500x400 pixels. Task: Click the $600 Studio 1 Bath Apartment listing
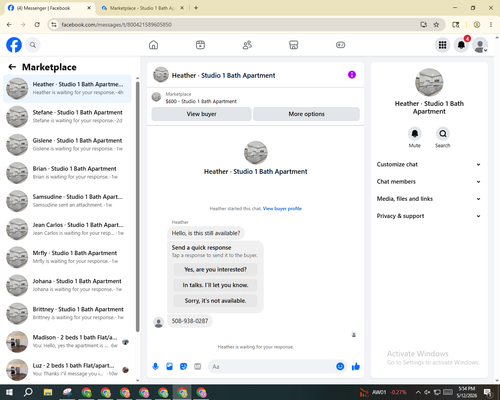pyautogui.click(x=201, y=101)
